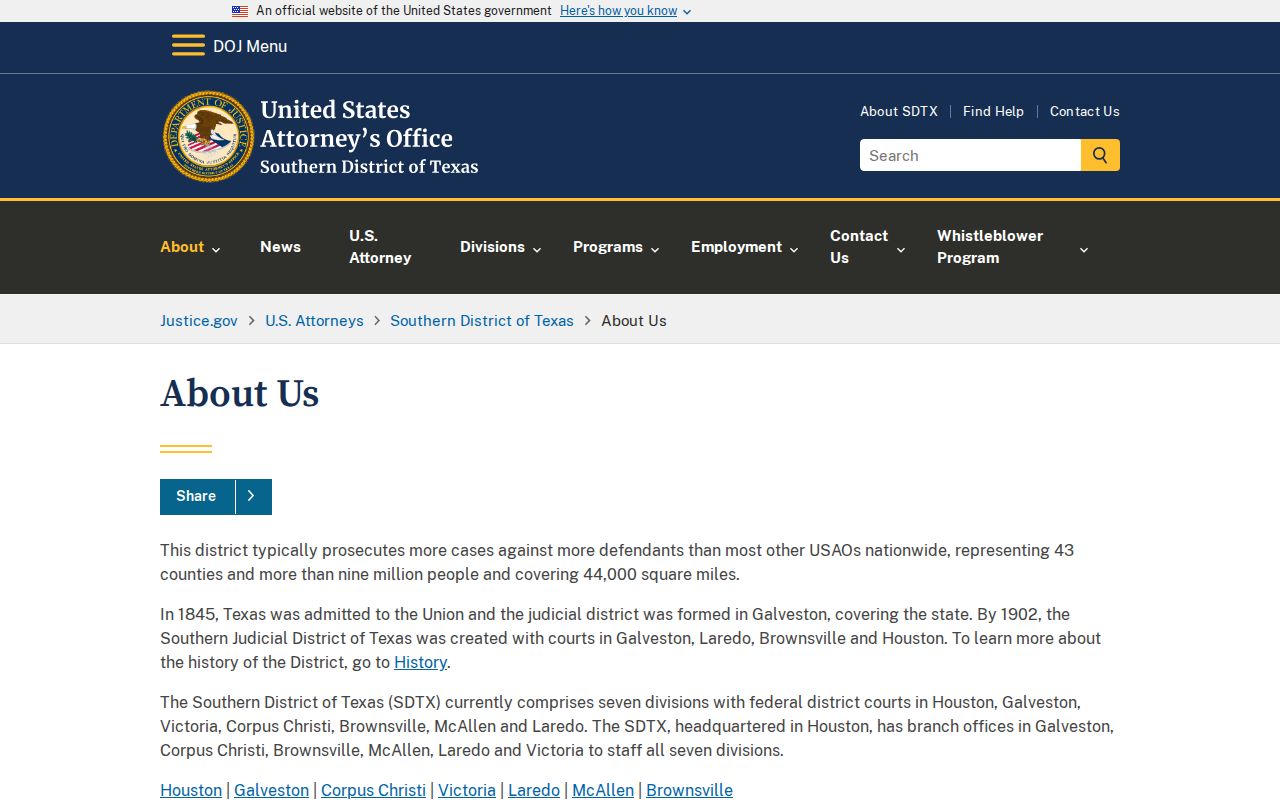Expand the About menu chevron
Screen dimensions: 1280x800
(x=216, y=249)
